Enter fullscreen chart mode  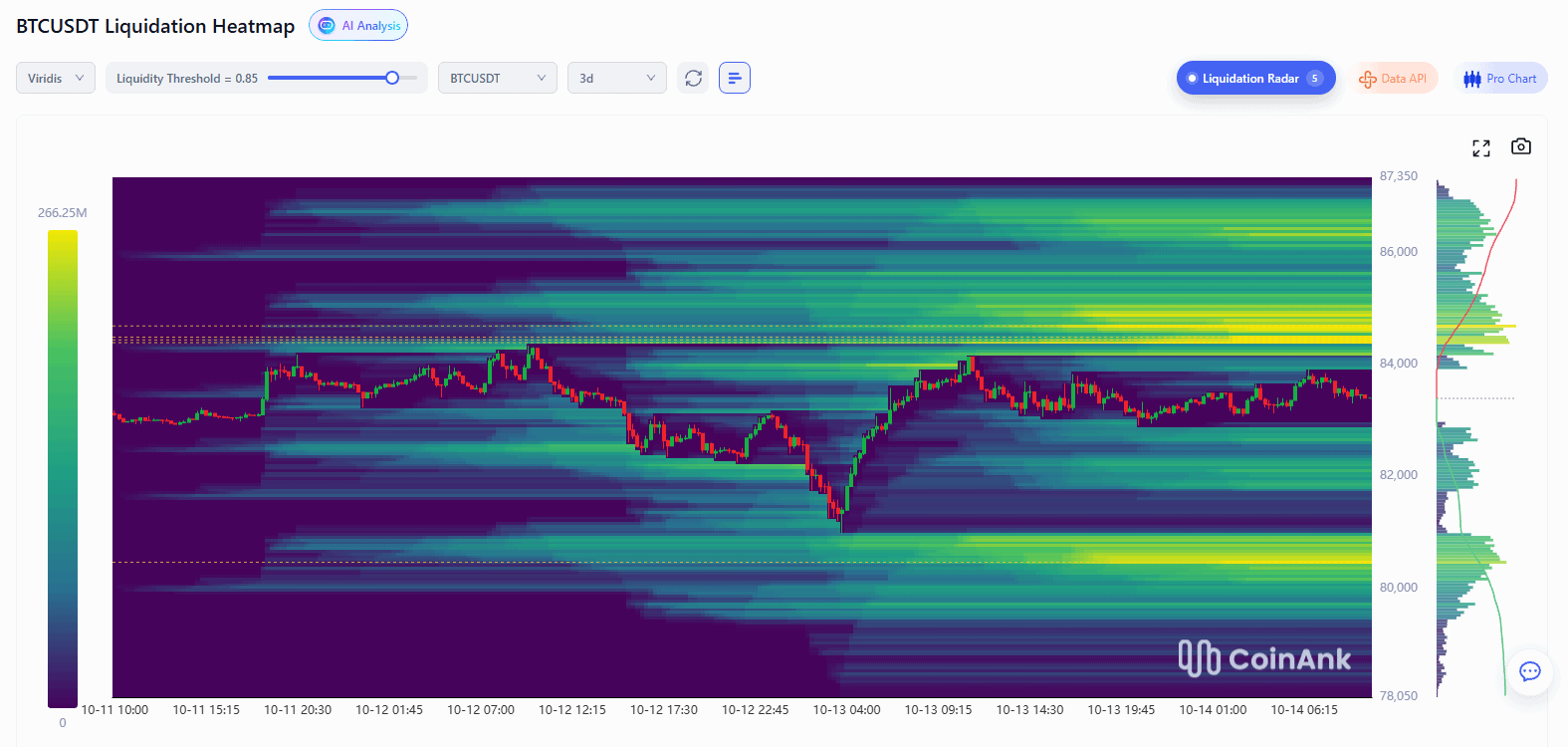1481,147
